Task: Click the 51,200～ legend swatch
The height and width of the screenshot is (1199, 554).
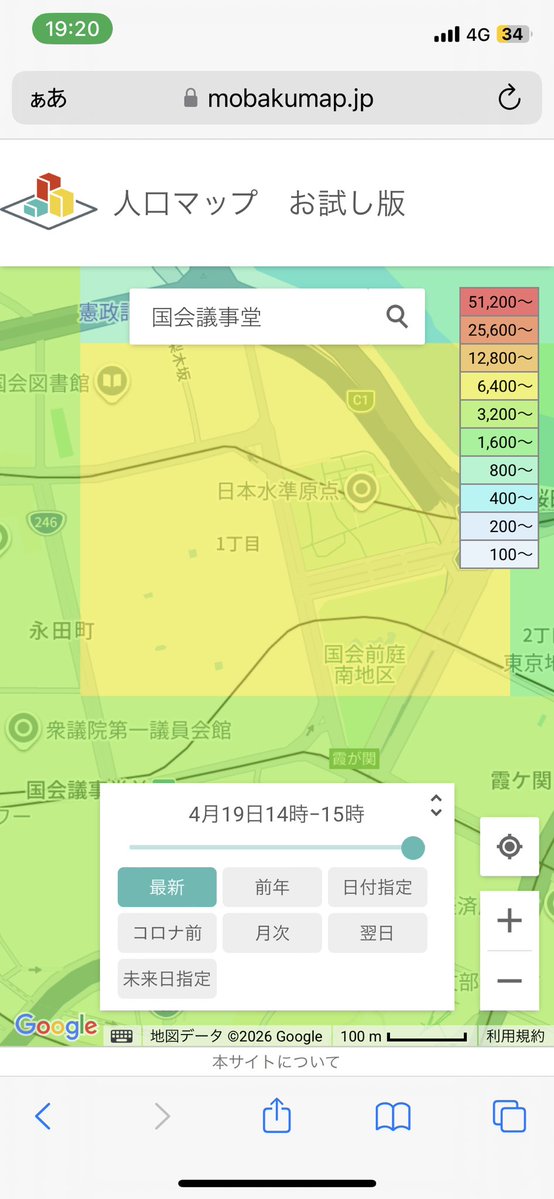Action: point(499,302)
